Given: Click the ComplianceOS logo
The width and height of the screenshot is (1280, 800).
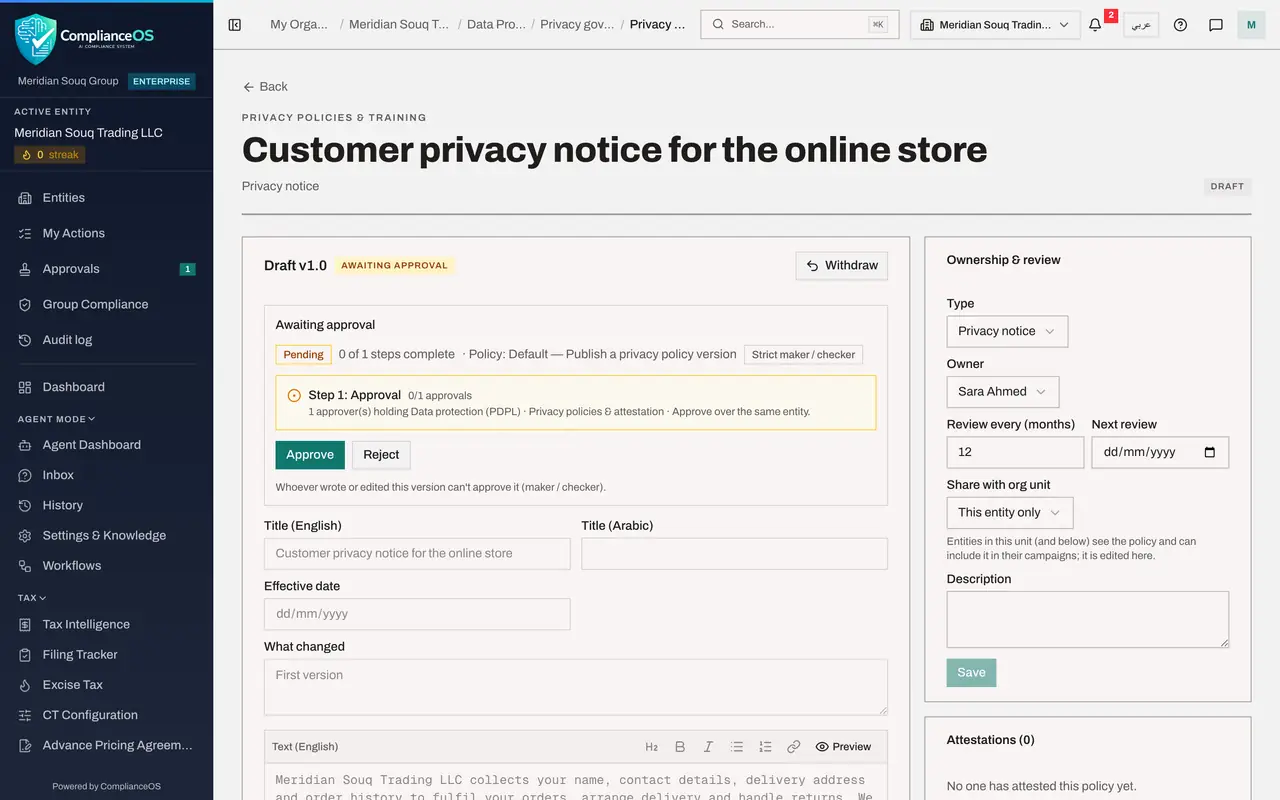Looking at the screenshot, I should pyautogui.click(x=85, y=39).
